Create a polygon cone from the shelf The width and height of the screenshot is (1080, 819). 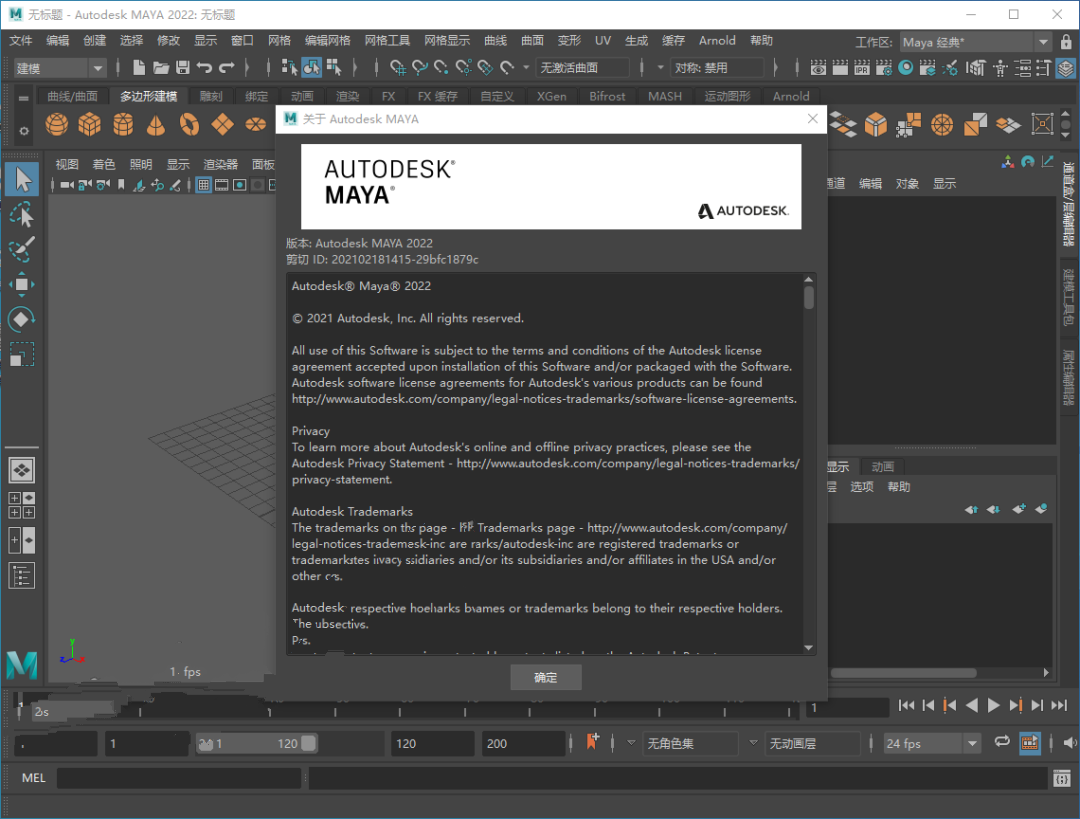click(x=156, y=125)
